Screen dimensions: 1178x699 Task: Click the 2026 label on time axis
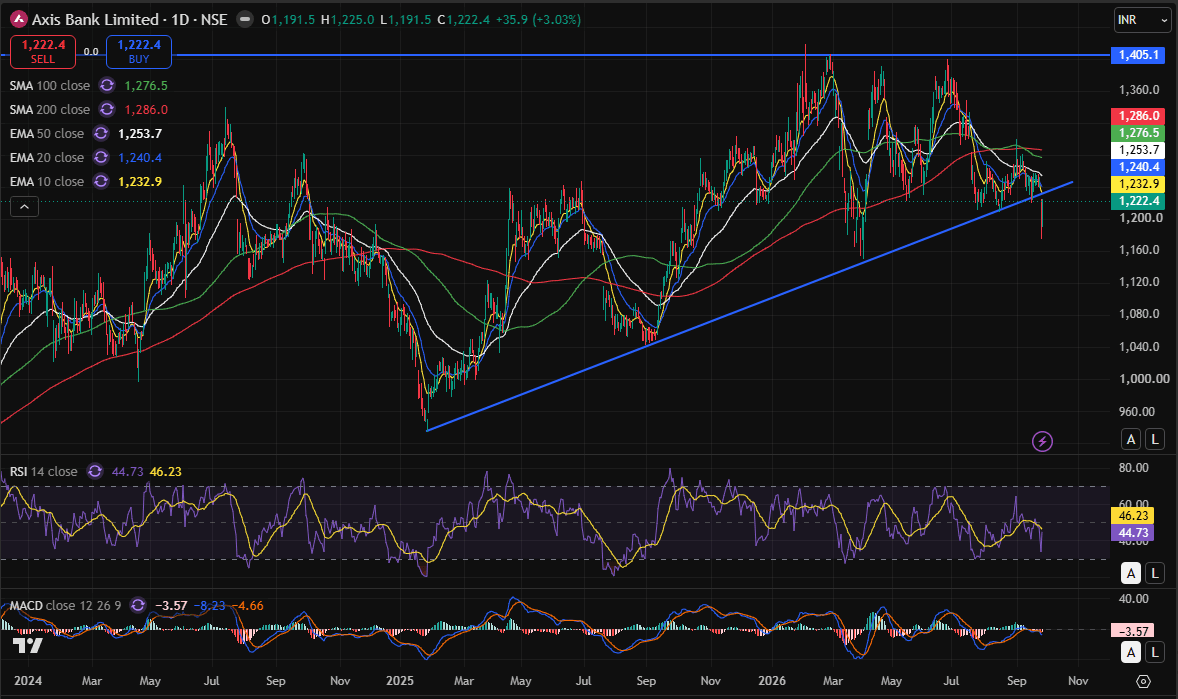tap(772, 681)
